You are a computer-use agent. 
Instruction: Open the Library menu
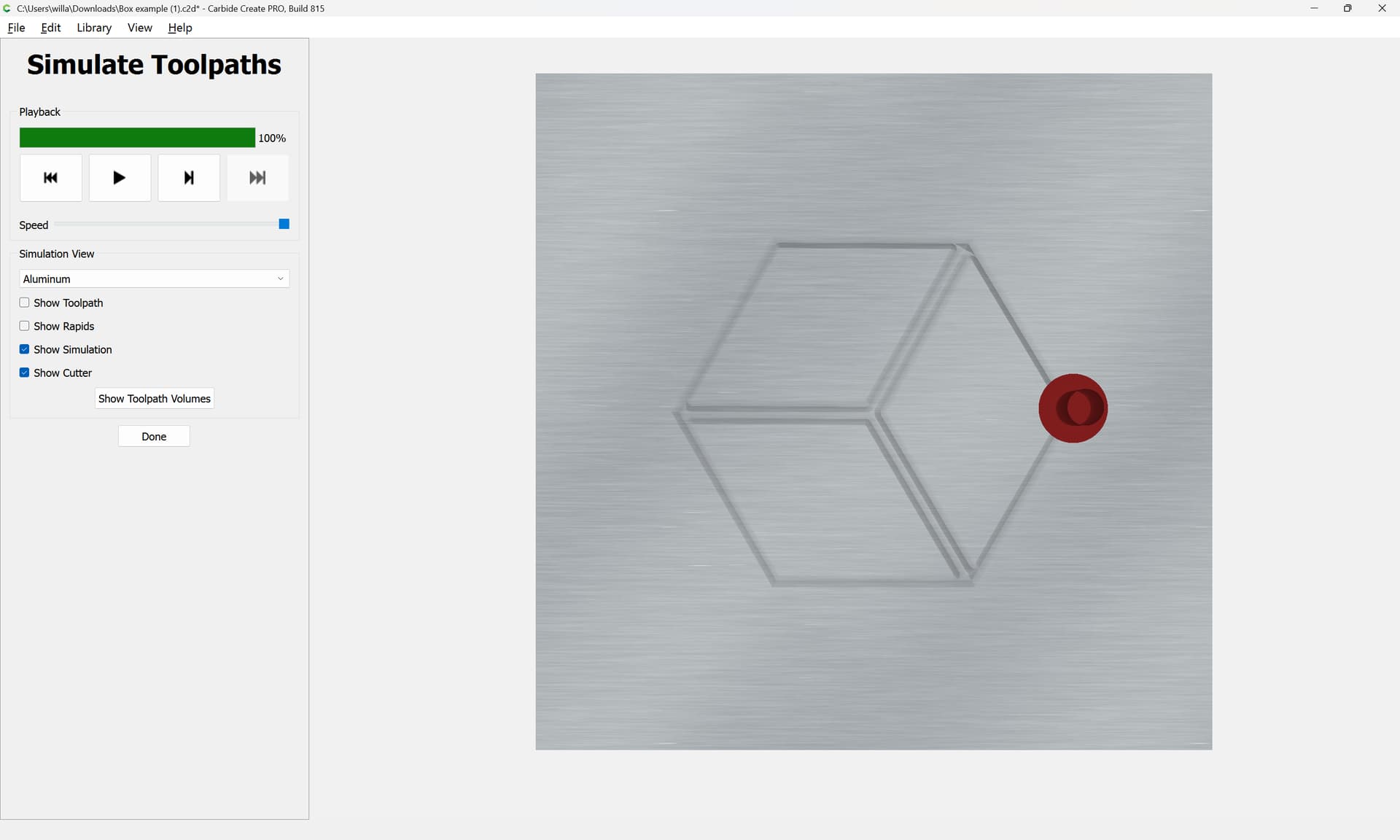[94, 28]
